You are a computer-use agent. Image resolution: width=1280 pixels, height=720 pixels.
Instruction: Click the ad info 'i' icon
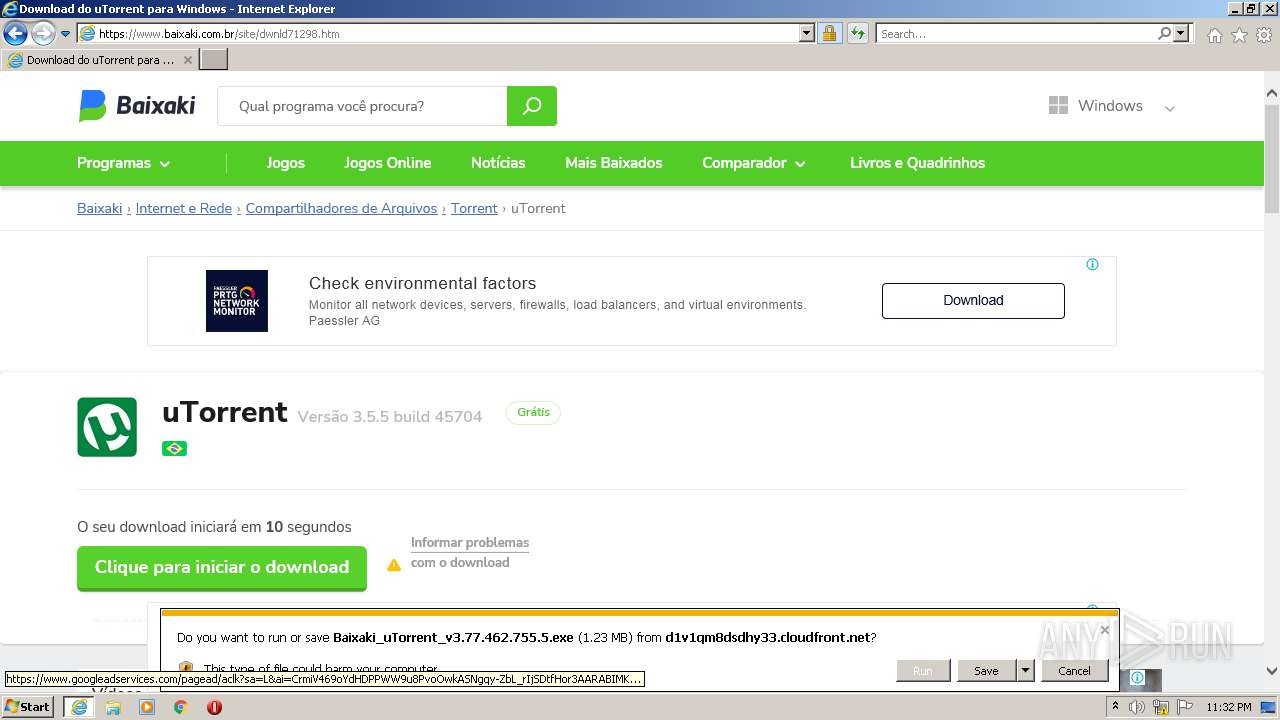point(1092,265)
